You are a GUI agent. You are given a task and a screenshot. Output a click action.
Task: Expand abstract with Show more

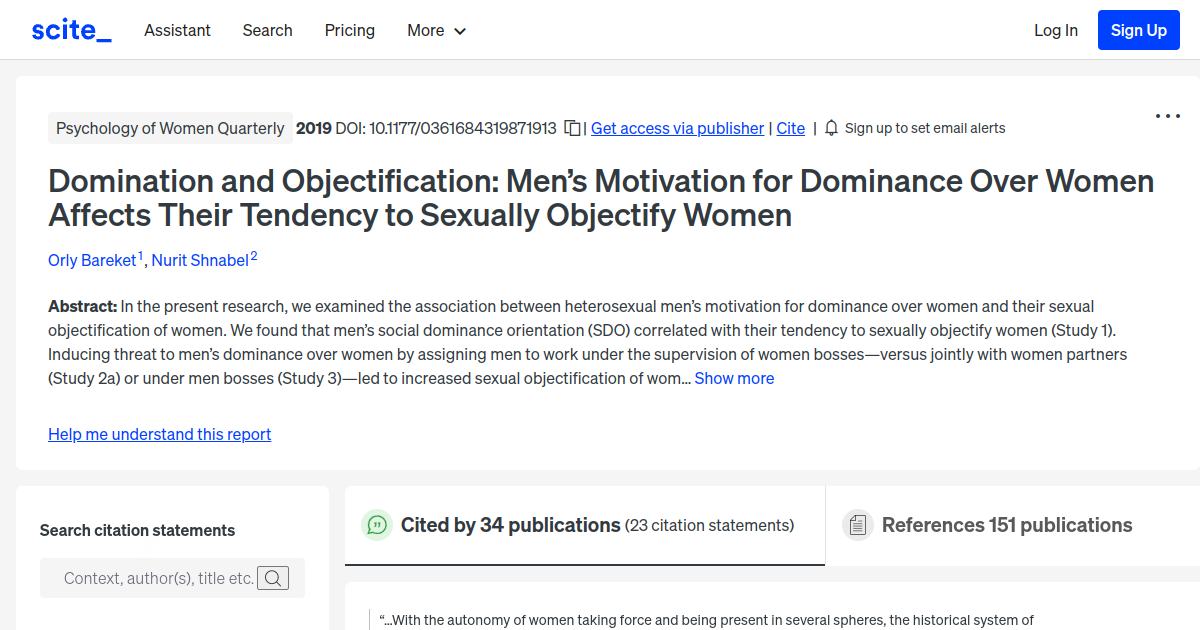pos(734,378)
